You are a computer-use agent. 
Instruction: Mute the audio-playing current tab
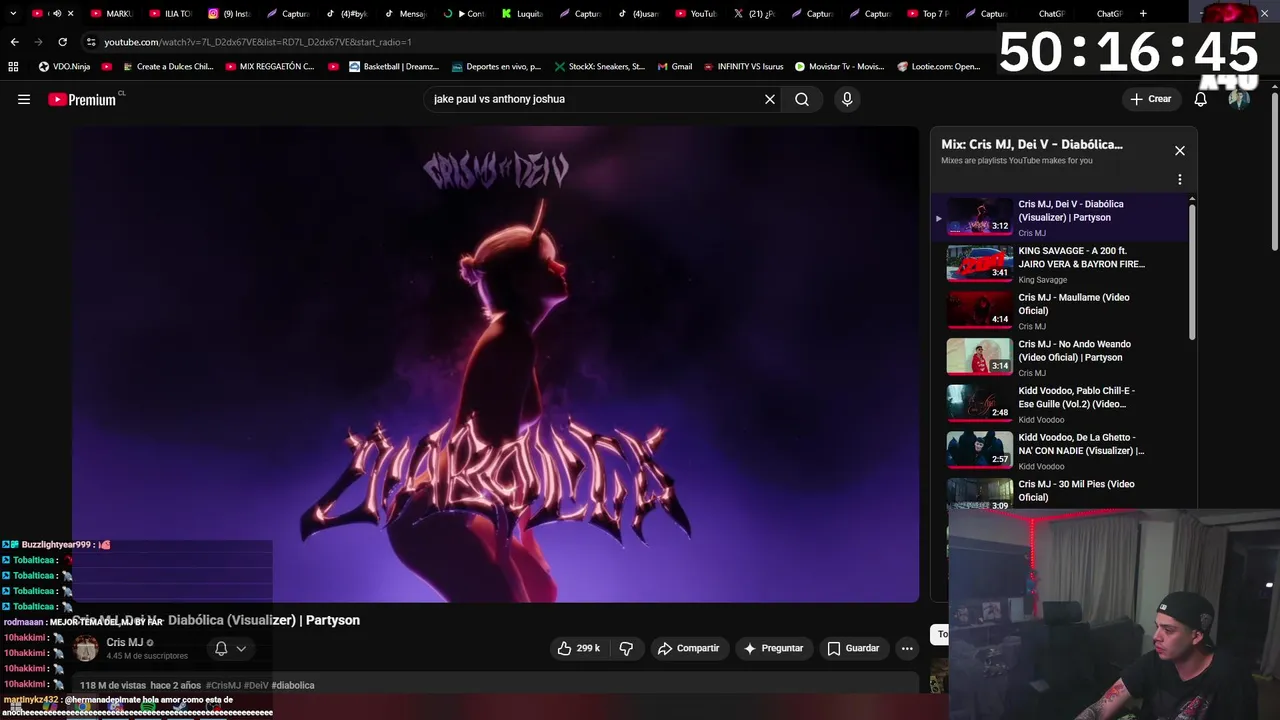(56, 14)
